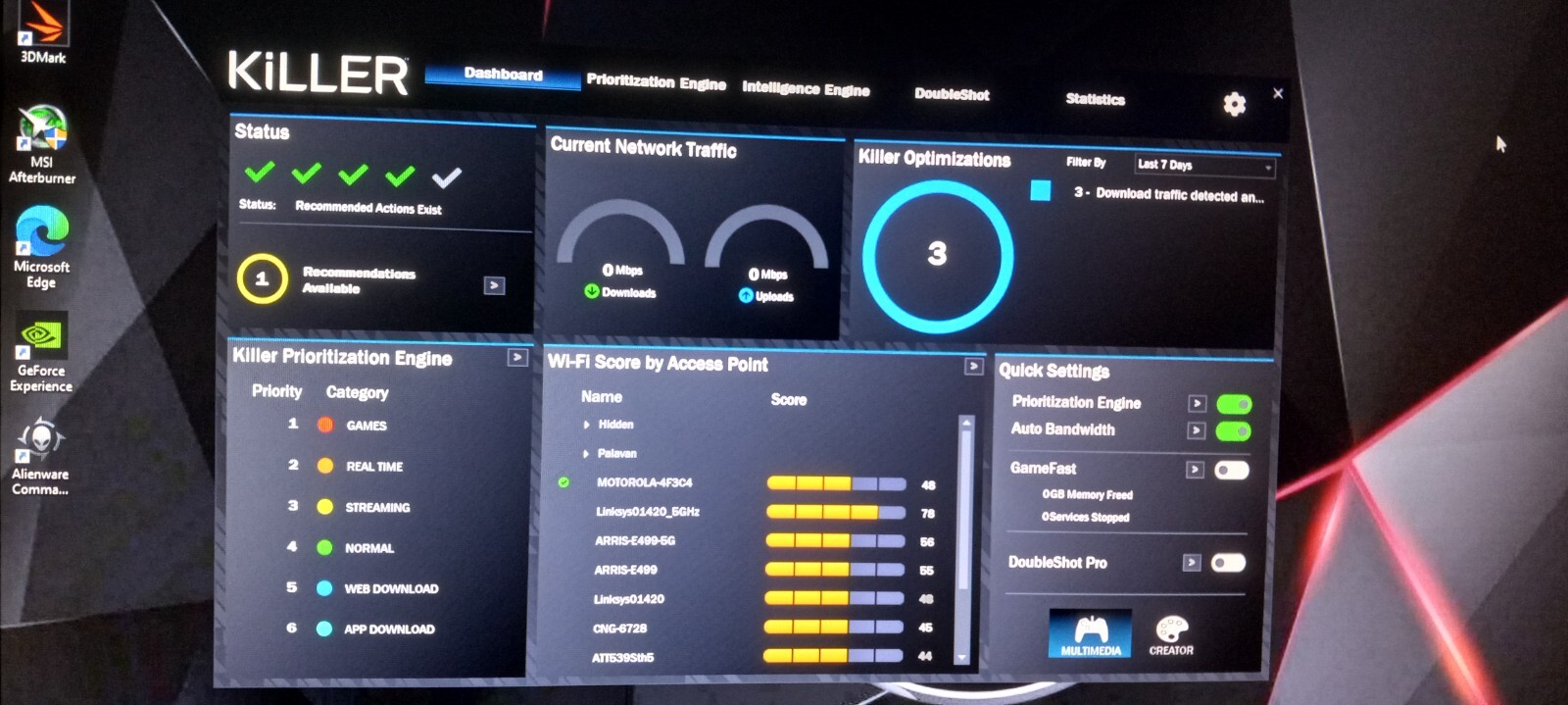Click the Killer Optimizations ring showing 3
The height and width of the screenshot is (705, 1568).
coord(937,255)
